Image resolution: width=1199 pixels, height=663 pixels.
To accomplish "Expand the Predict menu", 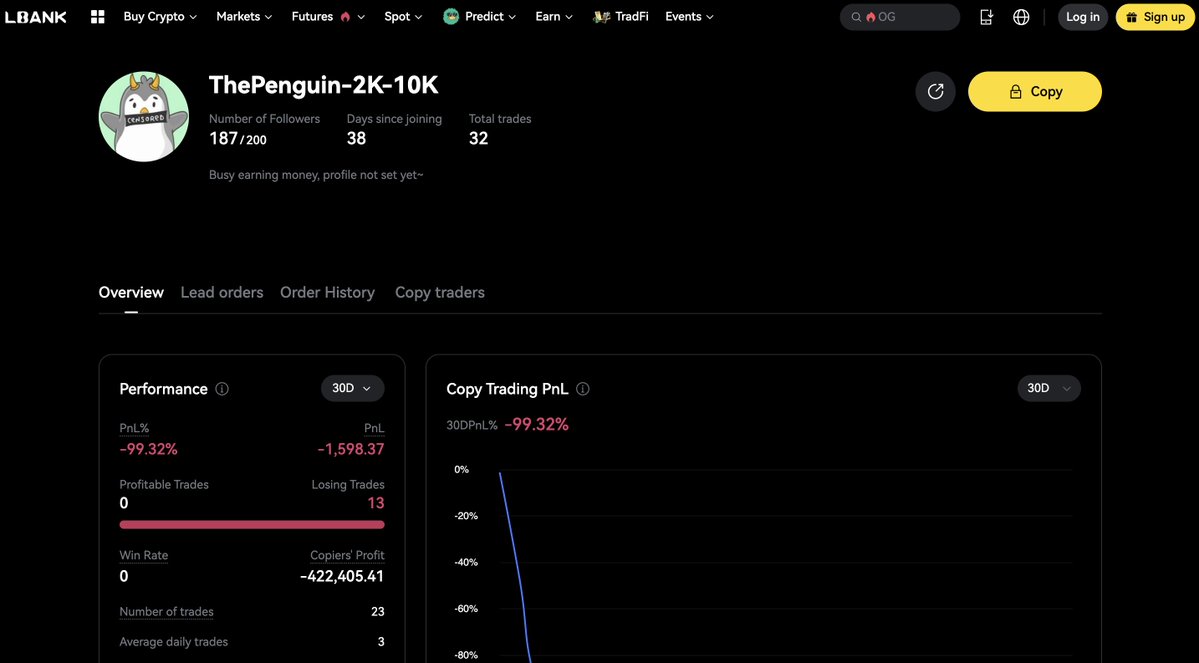I will coord(479,17).
